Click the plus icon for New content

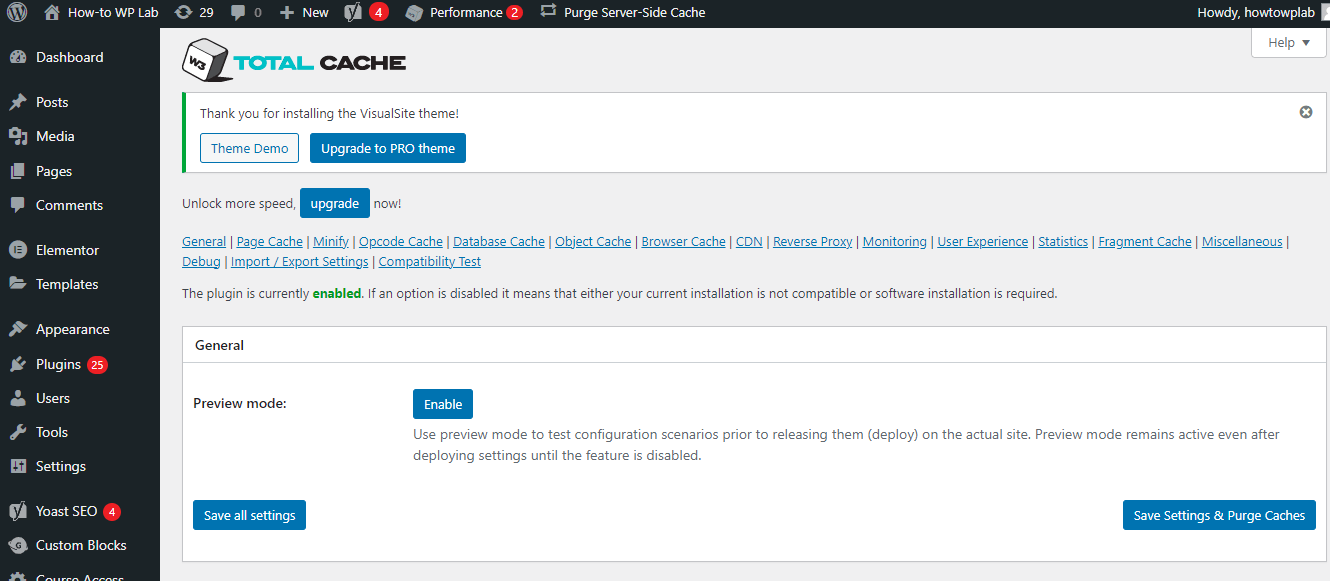coord(287,13)
